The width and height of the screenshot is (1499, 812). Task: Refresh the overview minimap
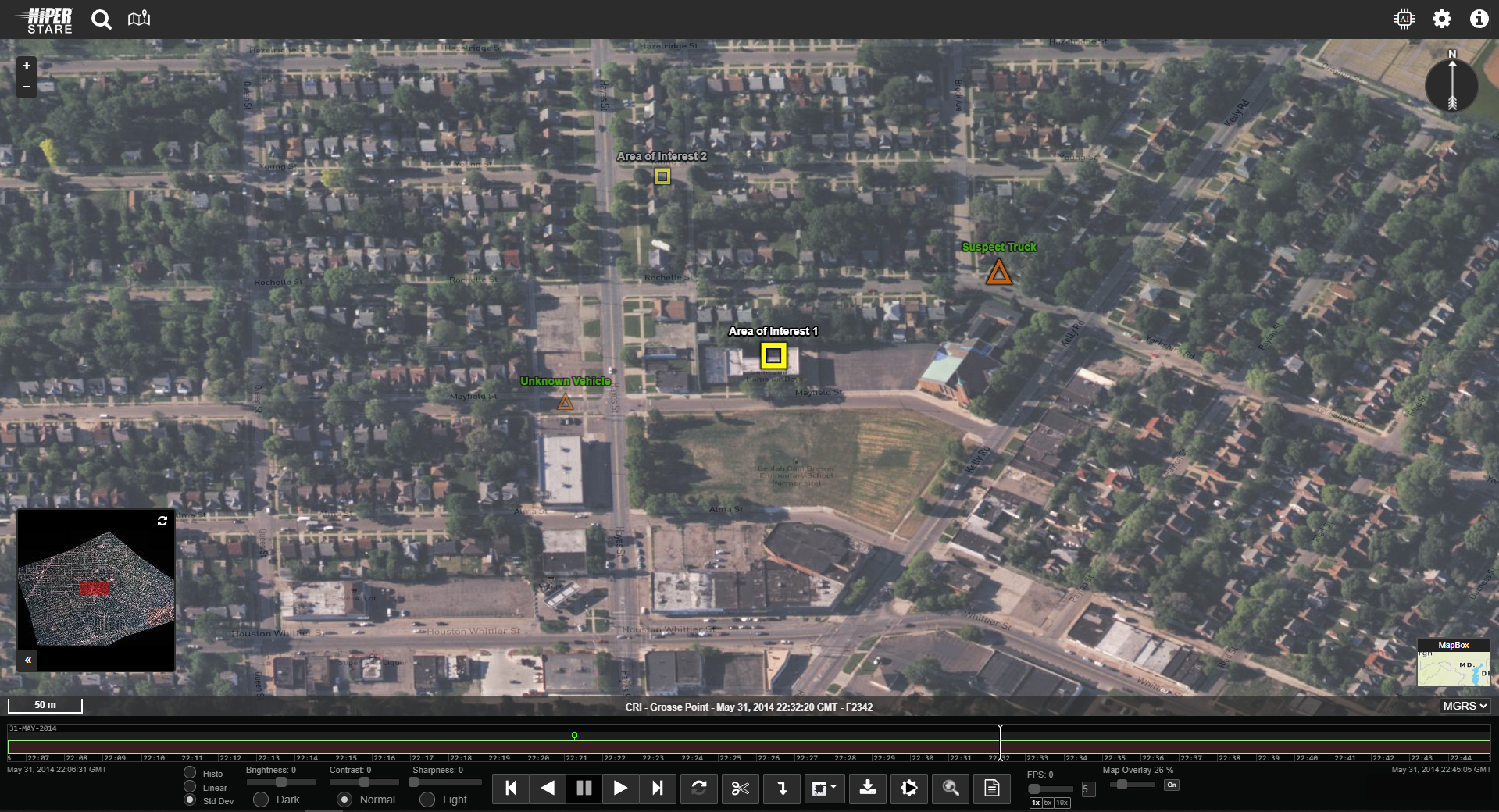[162, 521]
